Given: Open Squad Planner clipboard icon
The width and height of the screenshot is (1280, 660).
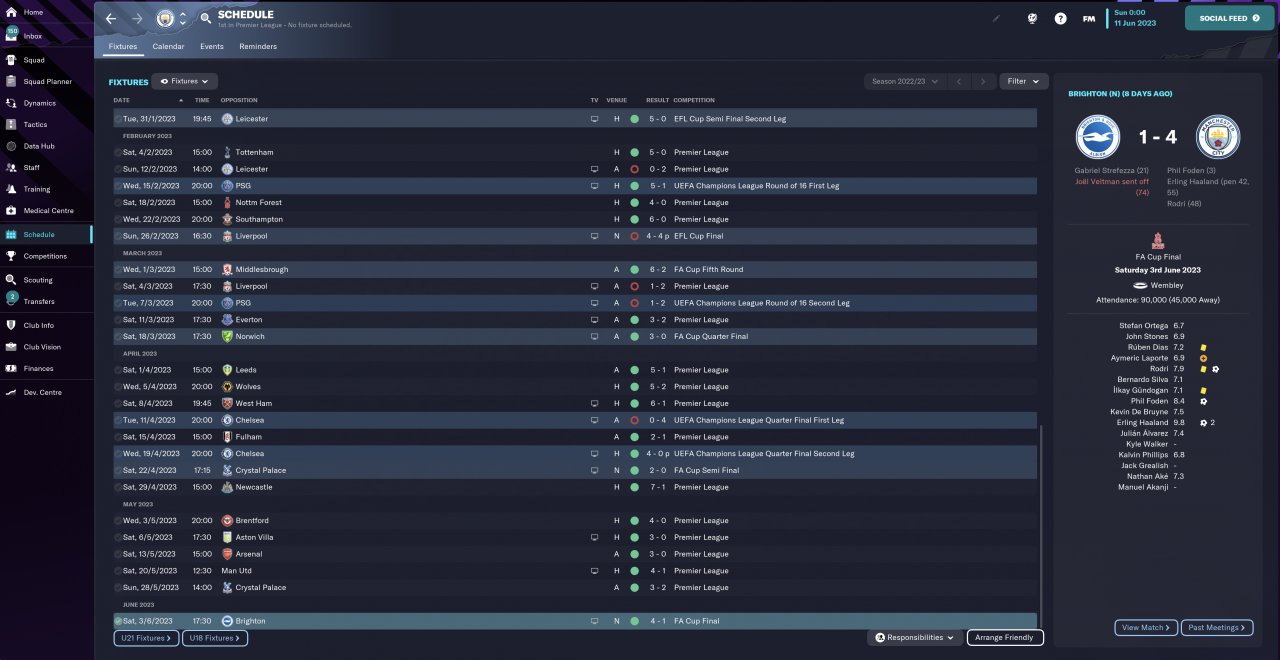Looking at the screenshot, I should tap(12, 81).
